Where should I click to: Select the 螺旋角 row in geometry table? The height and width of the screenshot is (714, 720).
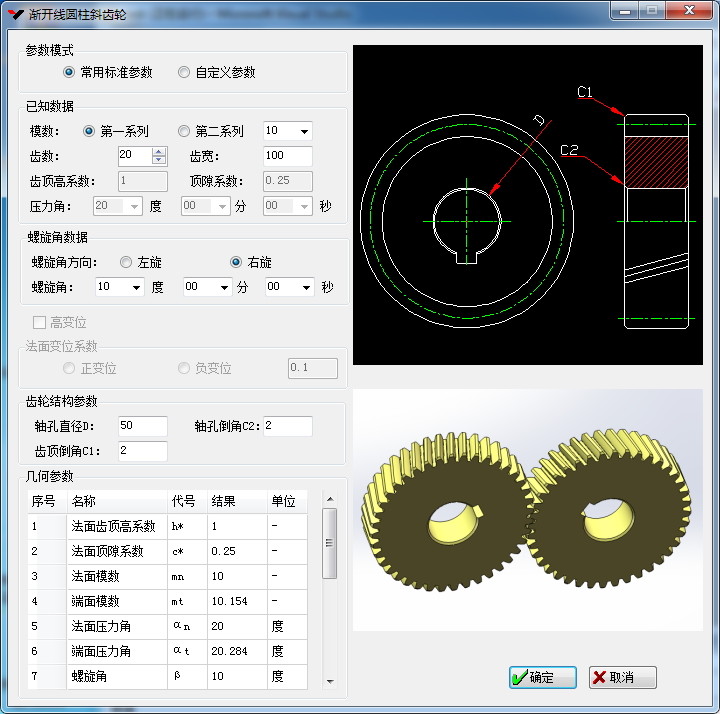[x=167, y=676]
